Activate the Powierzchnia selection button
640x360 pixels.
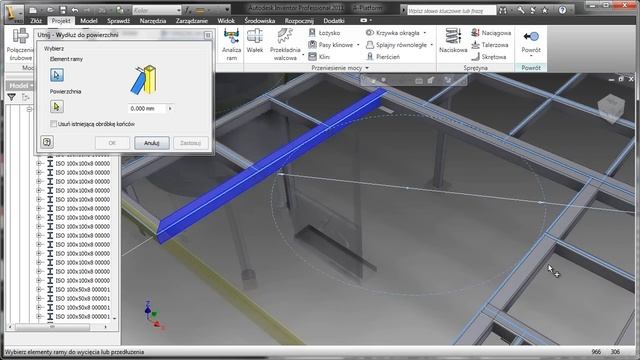(x=57, y=107)
